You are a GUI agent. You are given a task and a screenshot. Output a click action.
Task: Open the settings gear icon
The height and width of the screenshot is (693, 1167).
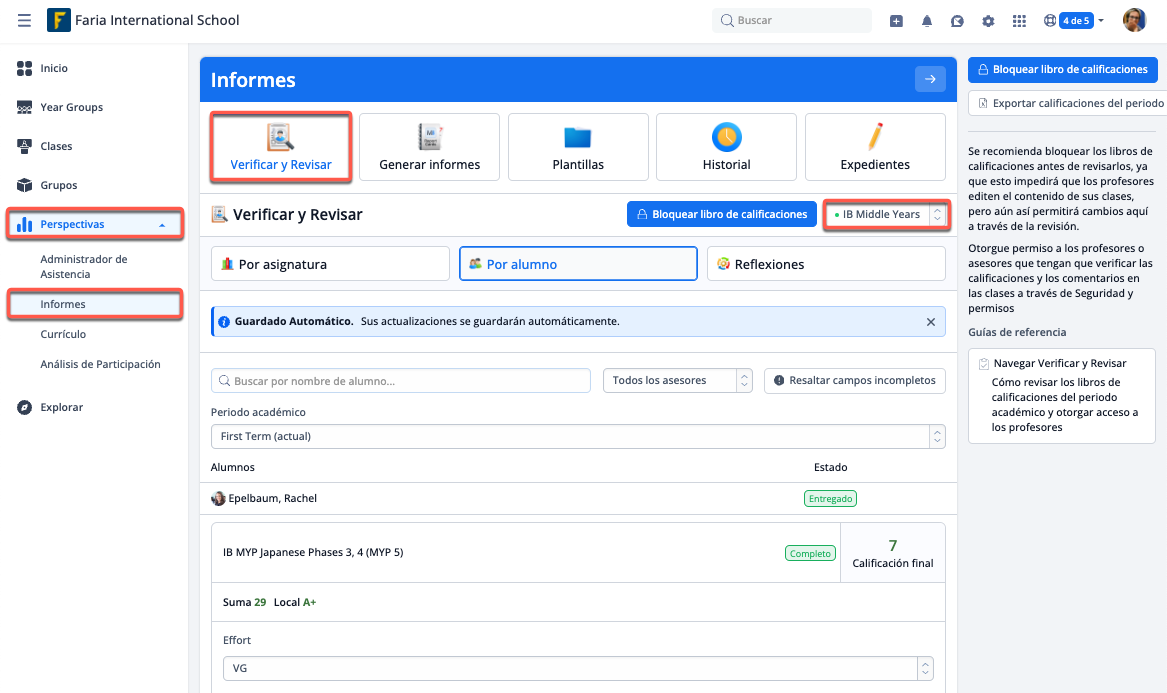[x=988, y=21]
